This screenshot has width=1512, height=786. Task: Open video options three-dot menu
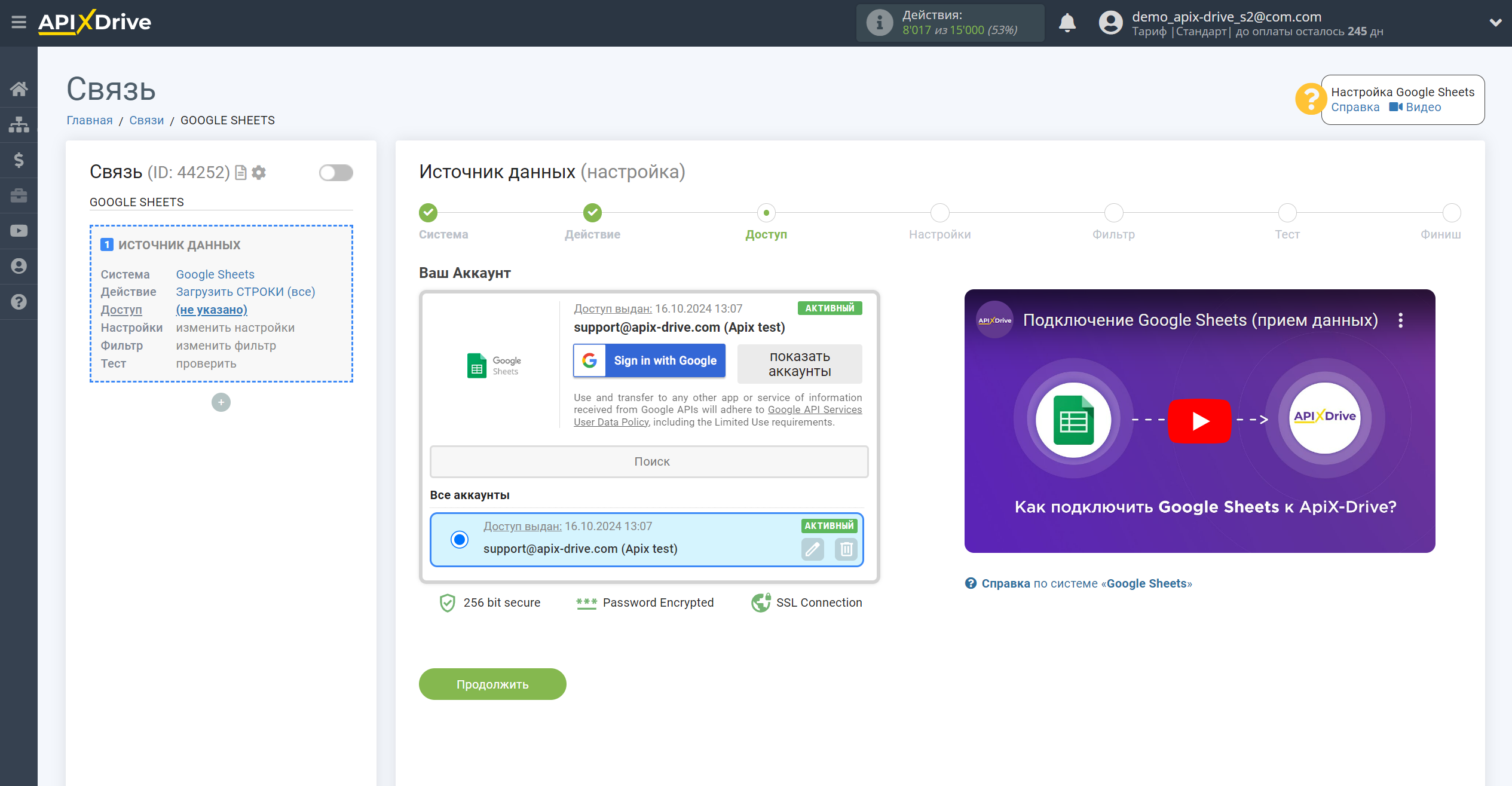1400,320
